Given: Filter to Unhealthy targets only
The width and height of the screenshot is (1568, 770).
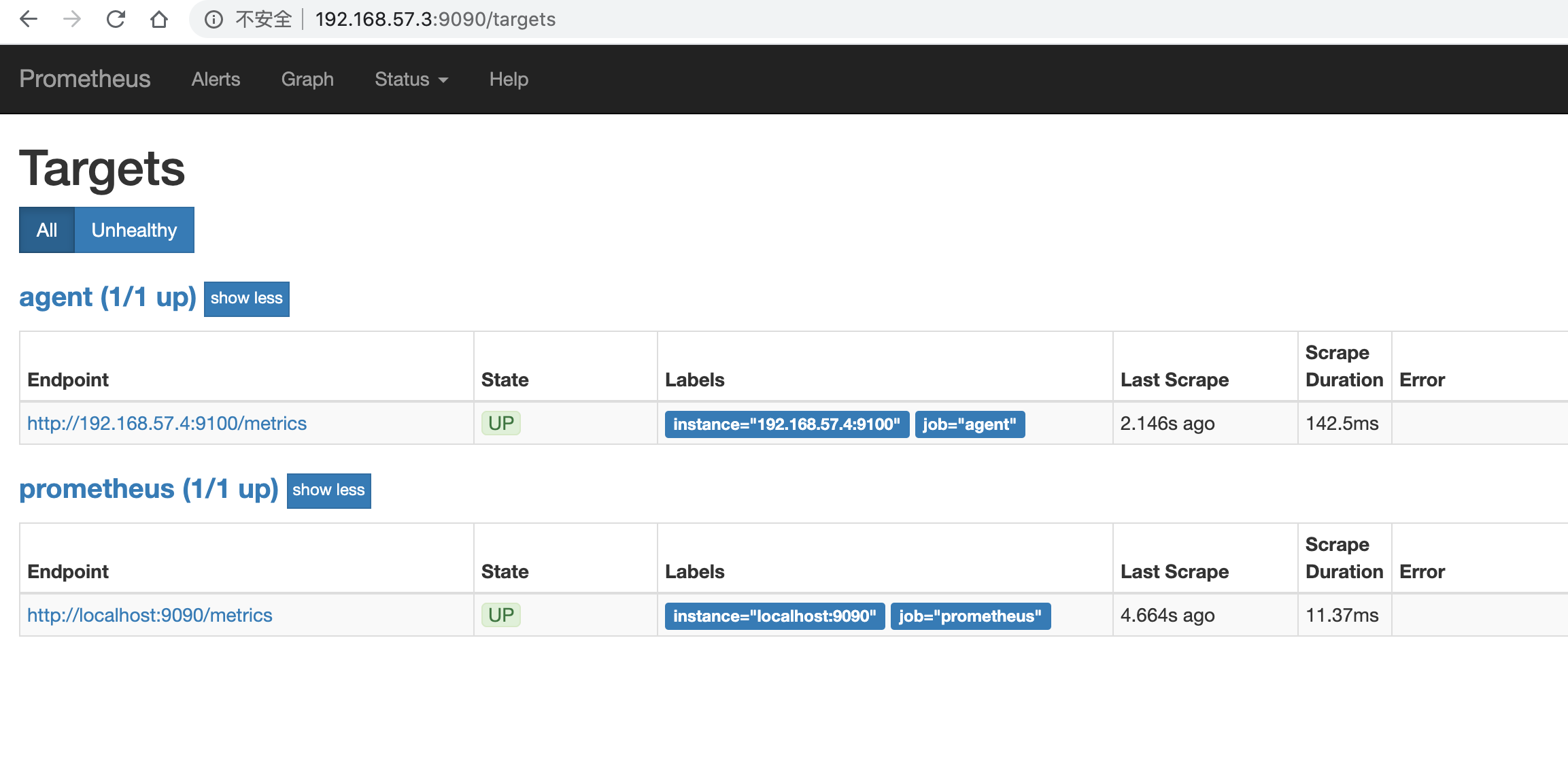Looking at the screenshot, I should (134, 230).
